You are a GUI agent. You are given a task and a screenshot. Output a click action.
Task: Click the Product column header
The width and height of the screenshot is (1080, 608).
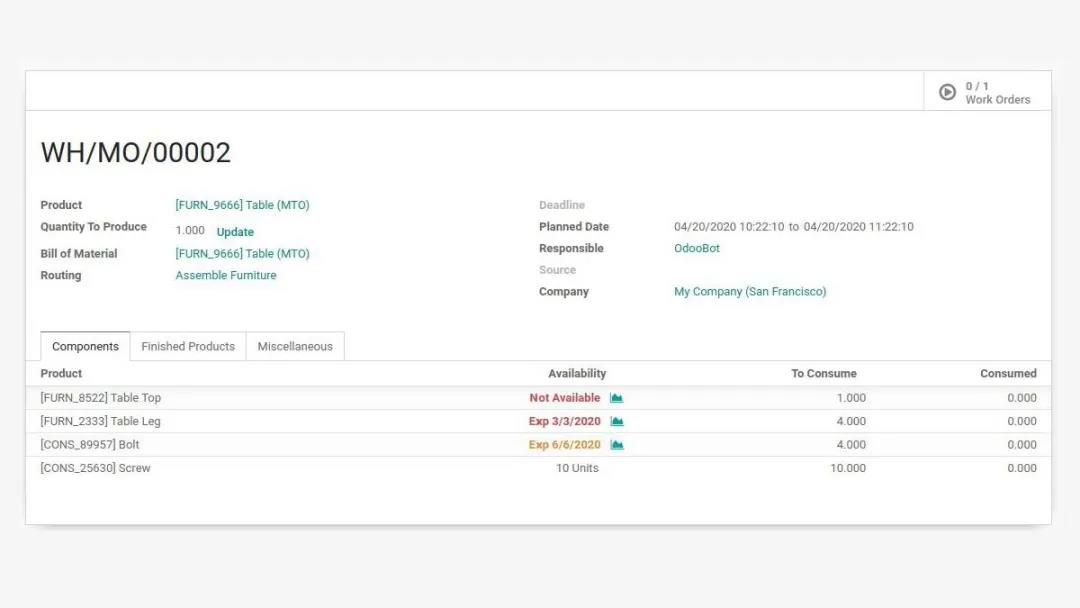tap(61, 373)
